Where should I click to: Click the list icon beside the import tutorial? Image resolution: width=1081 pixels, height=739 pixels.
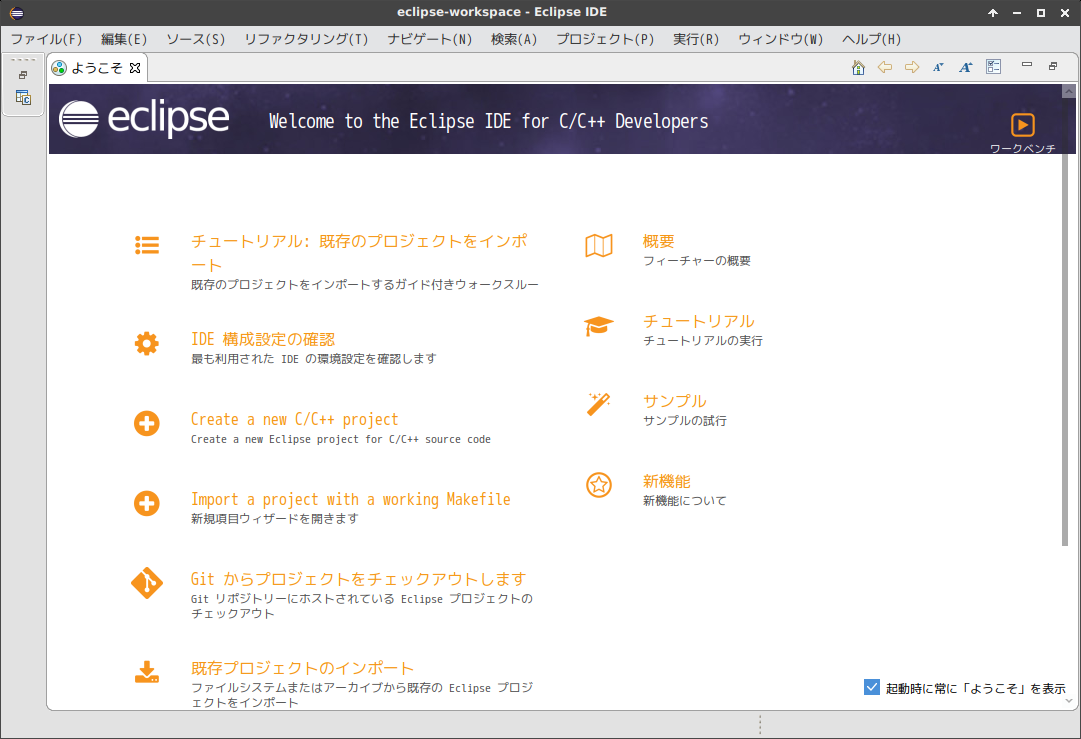click(x=147, y=245)
